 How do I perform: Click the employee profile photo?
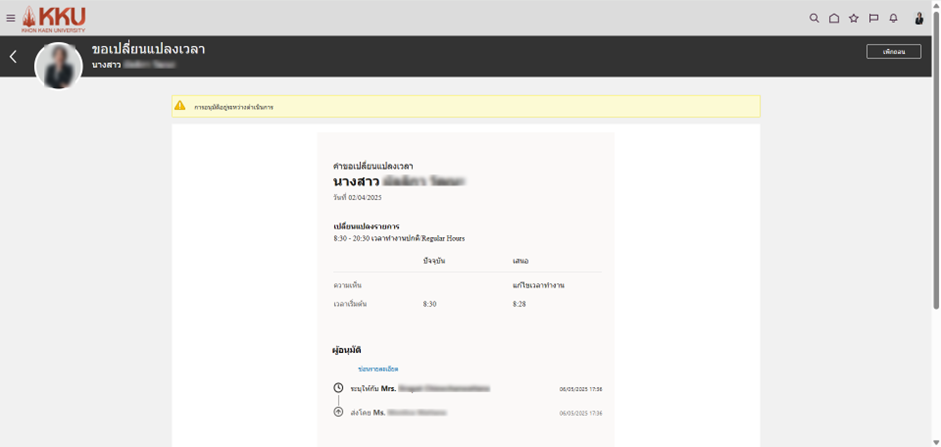(58, 66)
